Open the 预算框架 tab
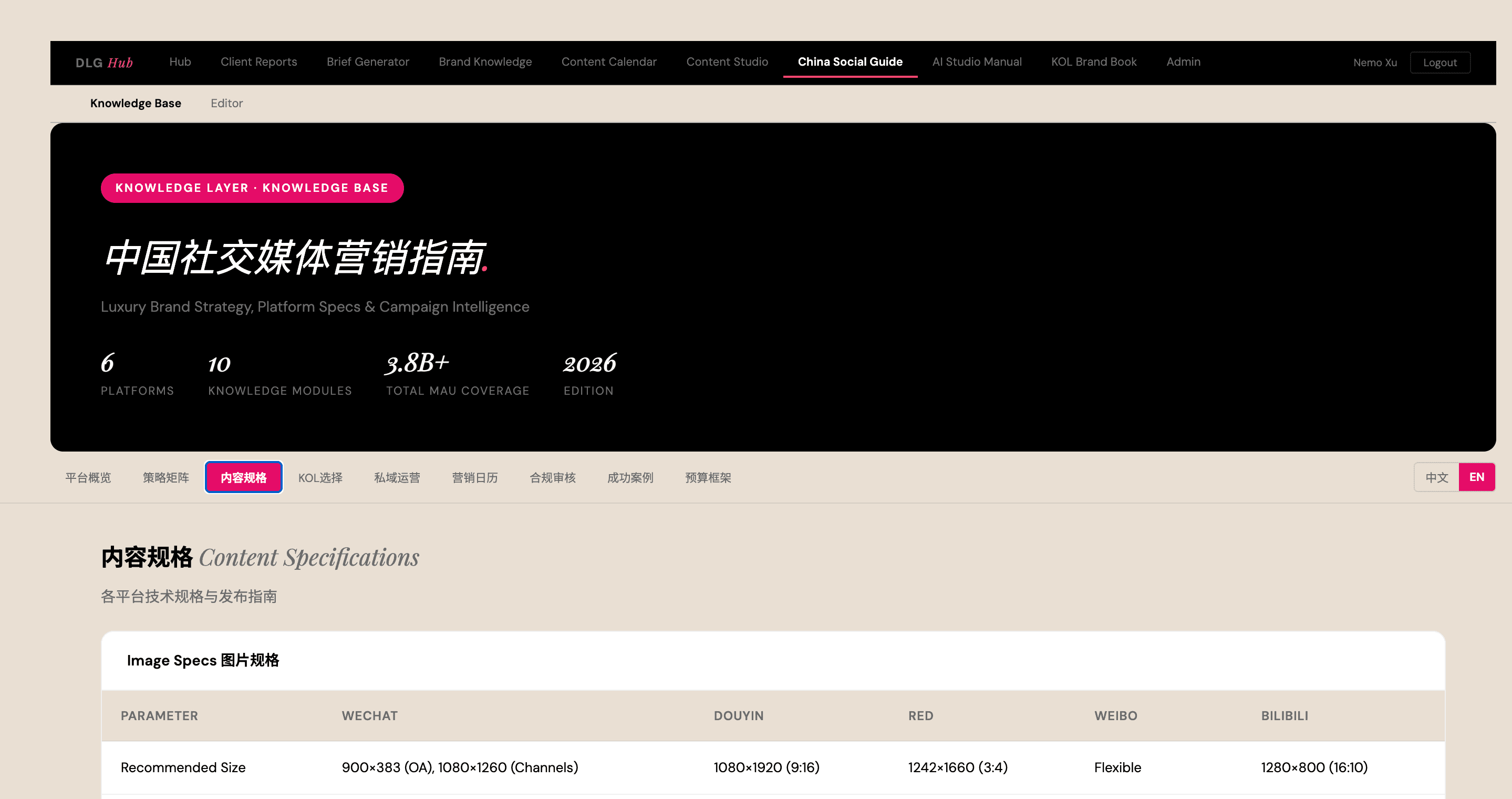The image size is (1512, 799). (708, 478)
